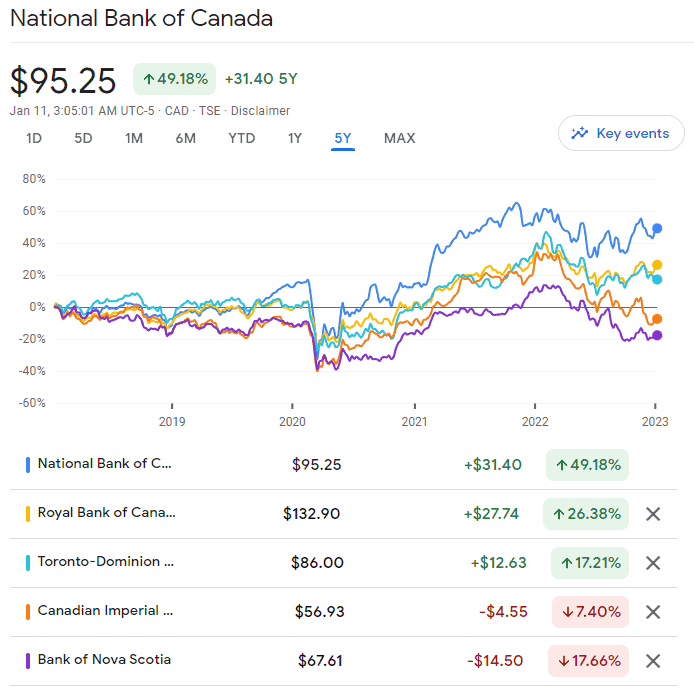Remove Royal Bank of Canada comparison
Viewport: 694px width, 698px height.
[653, 514]
